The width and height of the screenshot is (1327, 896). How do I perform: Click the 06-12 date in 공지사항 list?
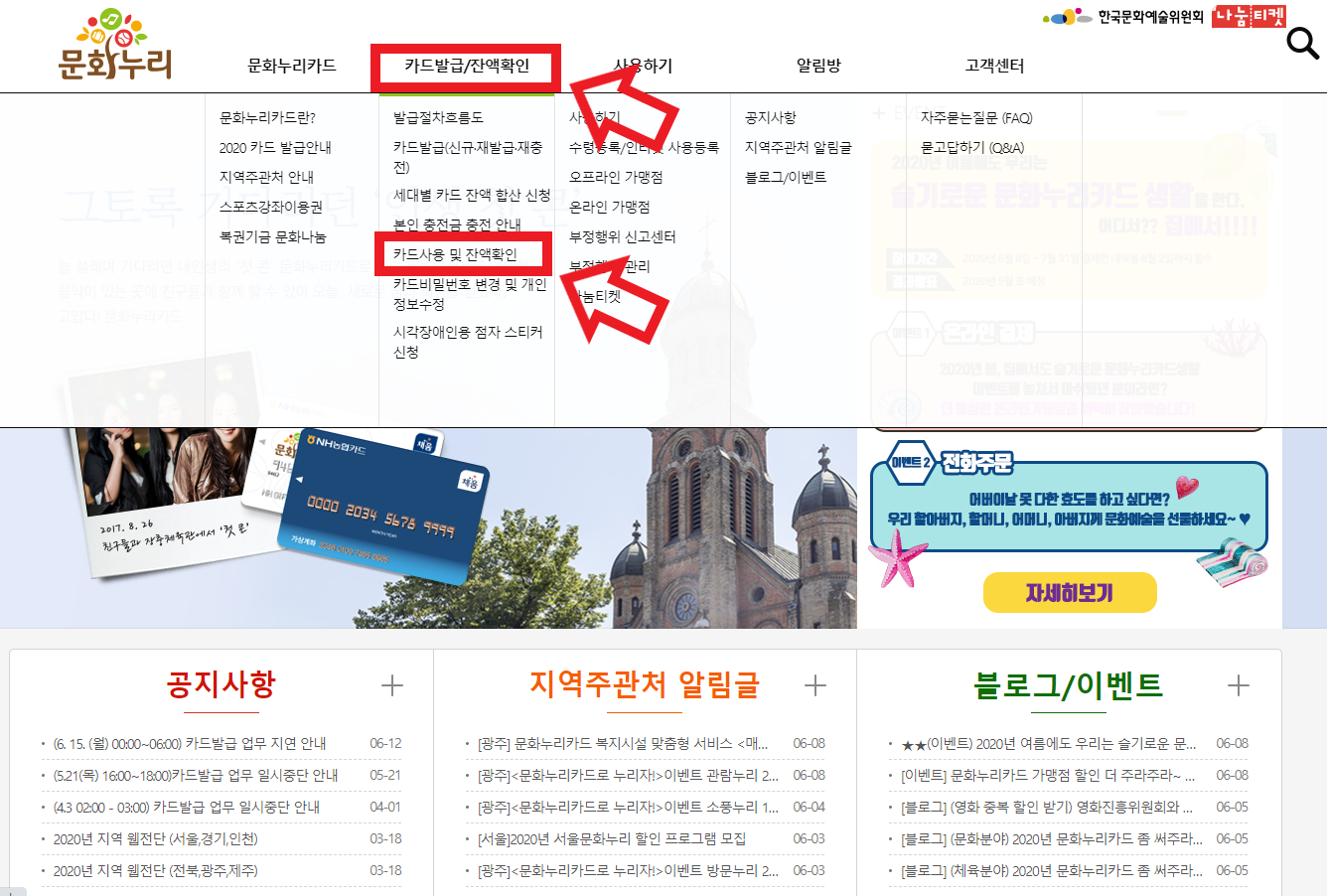(385, 743)
